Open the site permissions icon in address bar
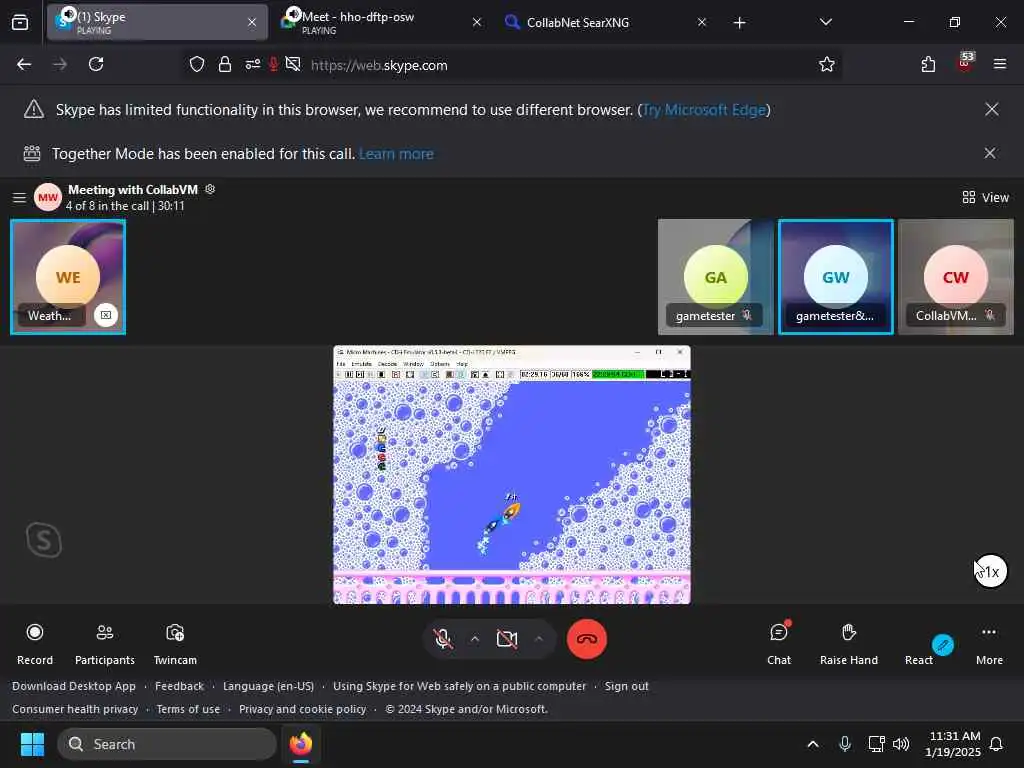This screenshot has width=1024, height=768. [253, 64]
